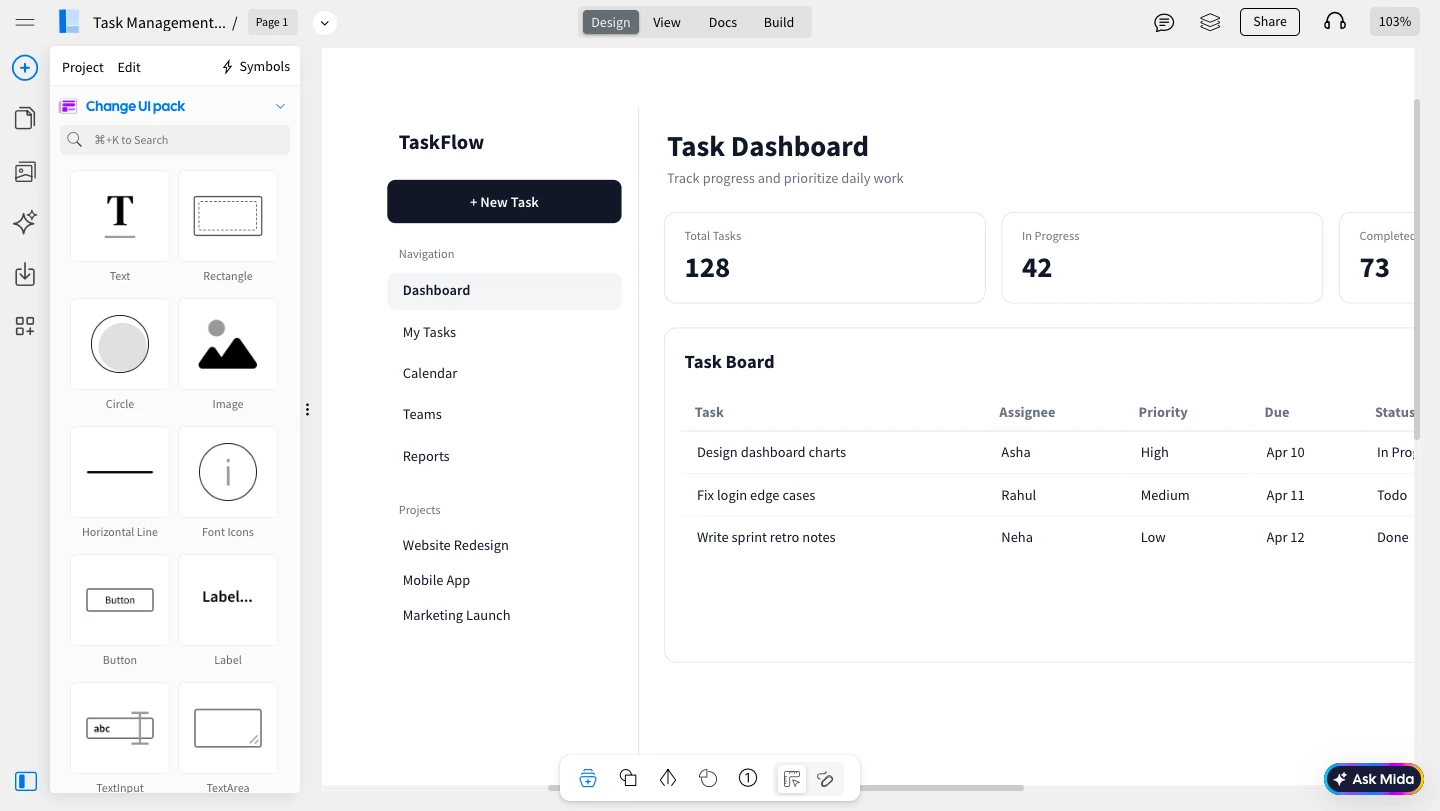Toggle the ruler select mode tool

pos(792,778)
